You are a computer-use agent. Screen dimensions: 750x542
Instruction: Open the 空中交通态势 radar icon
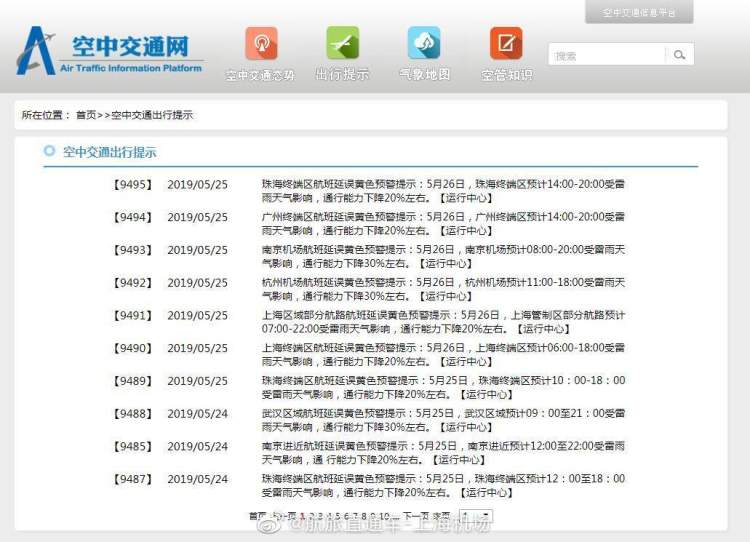click(261, 45)
